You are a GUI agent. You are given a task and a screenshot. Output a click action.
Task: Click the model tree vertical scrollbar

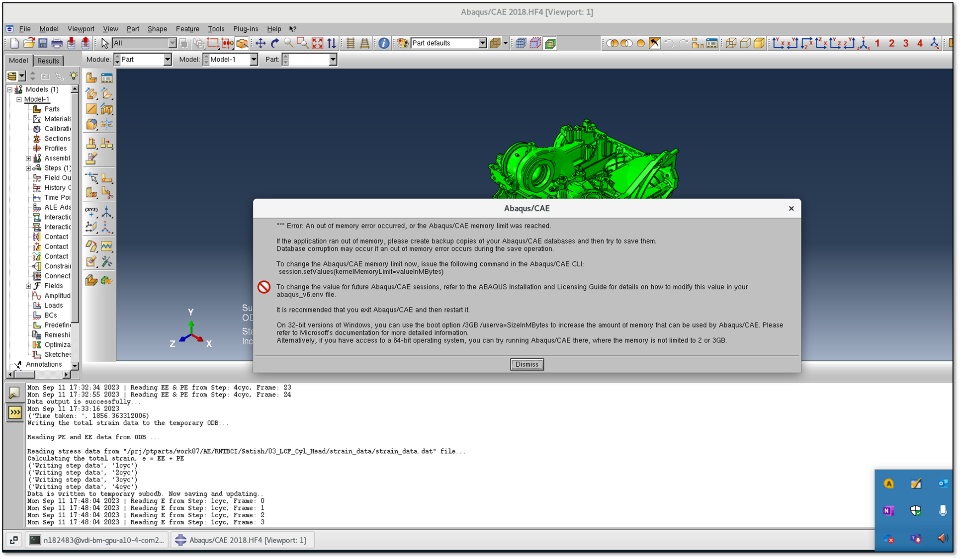(75, 227)
